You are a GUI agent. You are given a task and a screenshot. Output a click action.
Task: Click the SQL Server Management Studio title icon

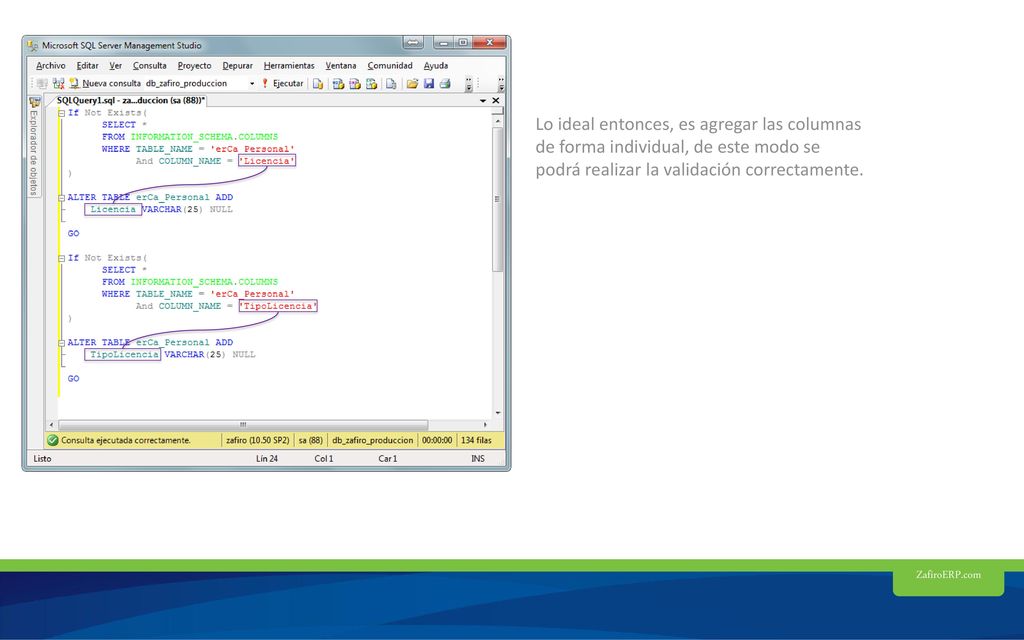(x=33, y=46)
